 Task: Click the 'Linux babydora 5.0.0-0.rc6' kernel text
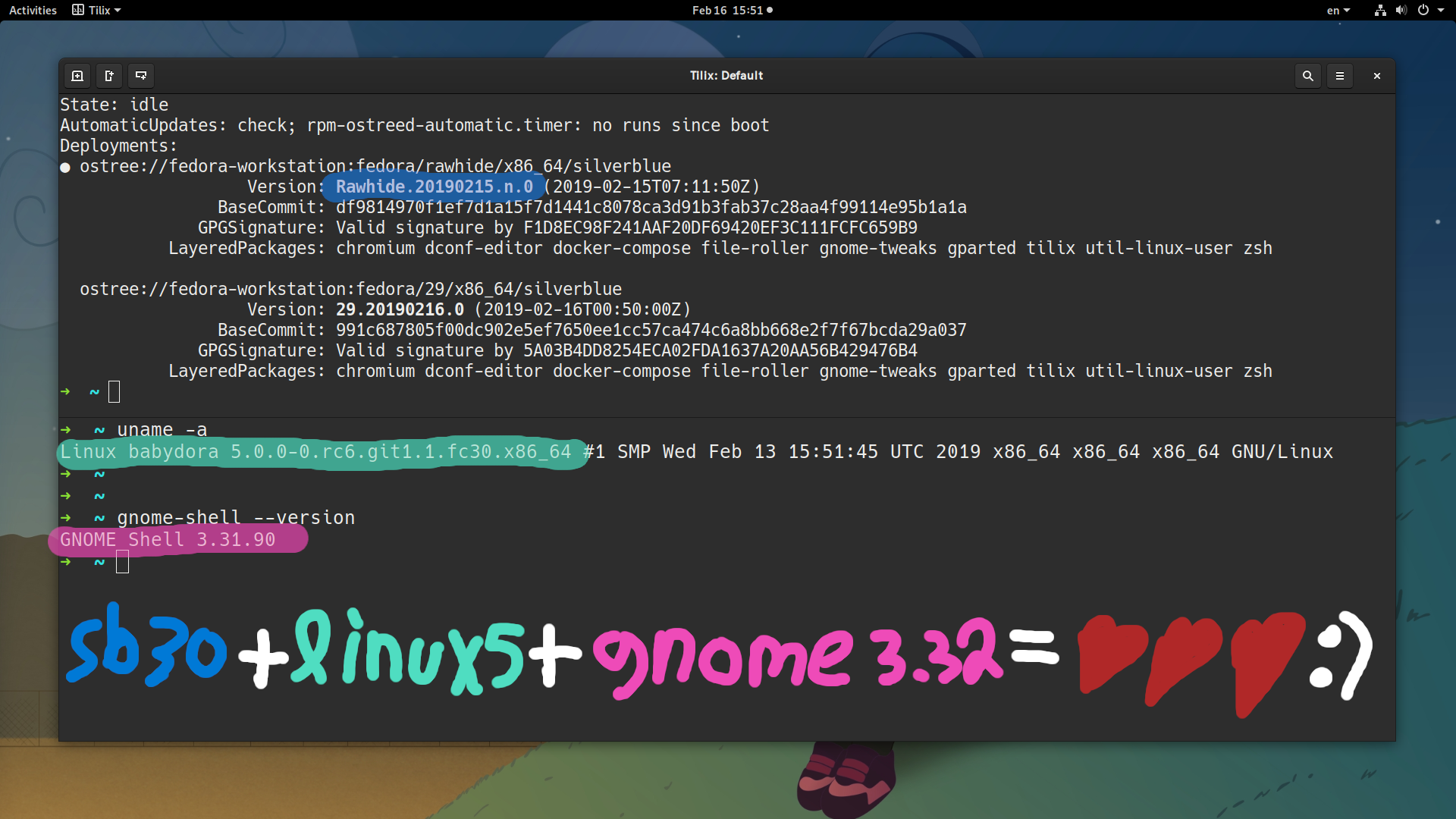point(315,452)
